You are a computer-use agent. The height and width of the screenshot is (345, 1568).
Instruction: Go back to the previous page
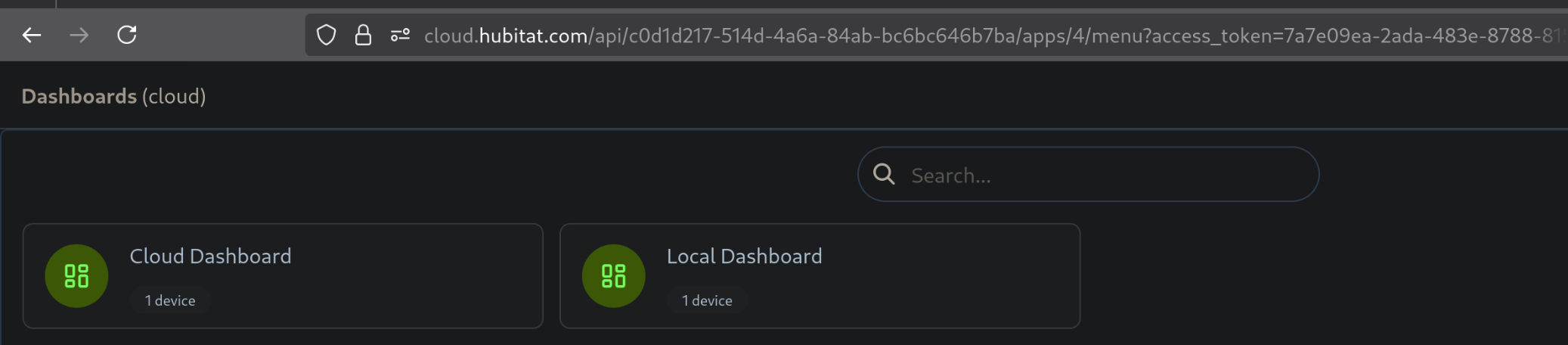tap(32, 35)
